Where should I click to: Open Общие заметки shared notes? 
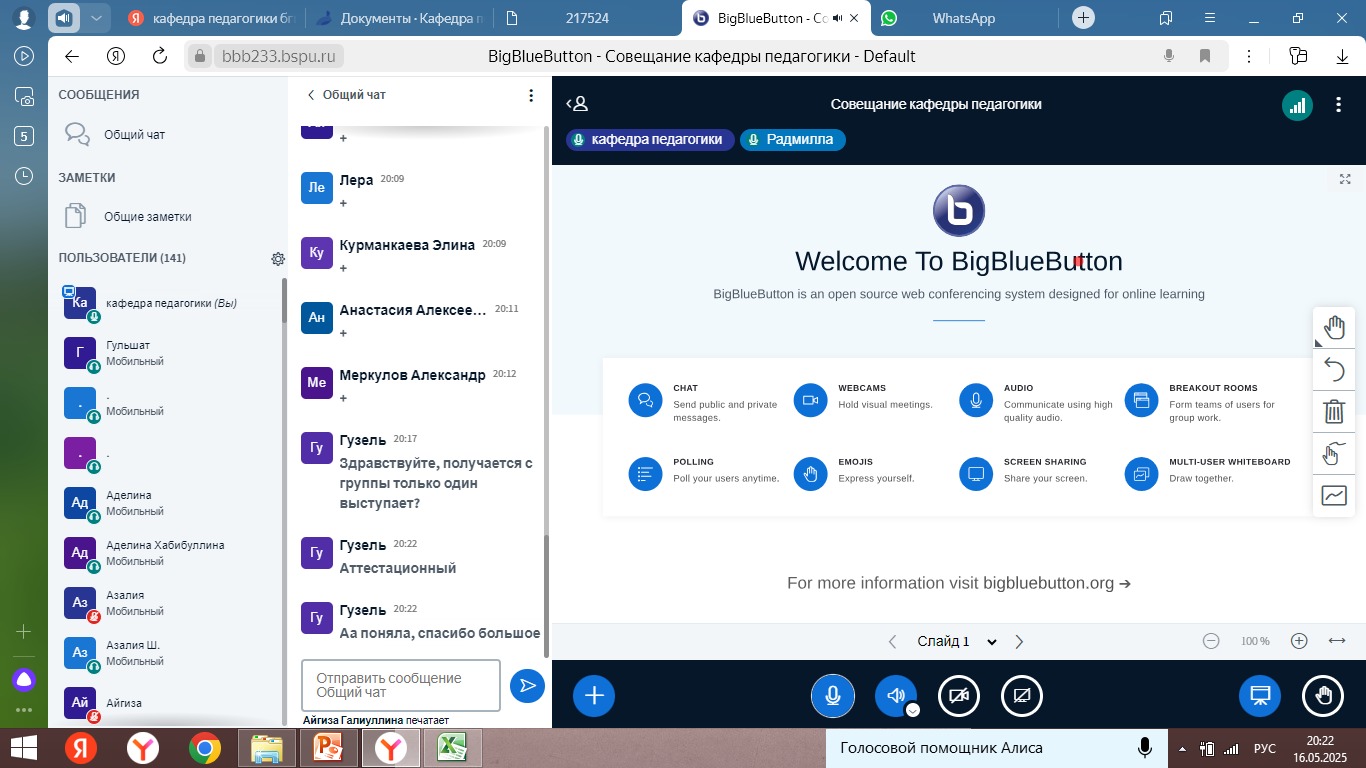tap(147, 217)
